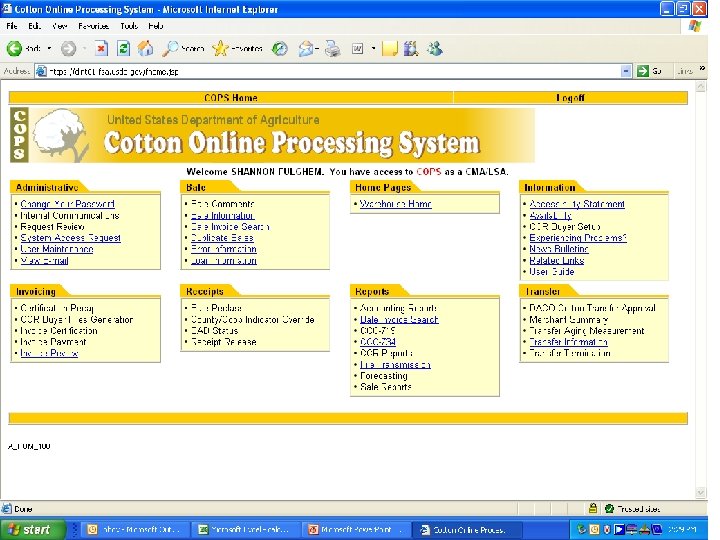Image resolution: width=720 pixels, height=540 pixels.
Task: Open the Back button history dropdown arrow
Action: tap(49, 48)
